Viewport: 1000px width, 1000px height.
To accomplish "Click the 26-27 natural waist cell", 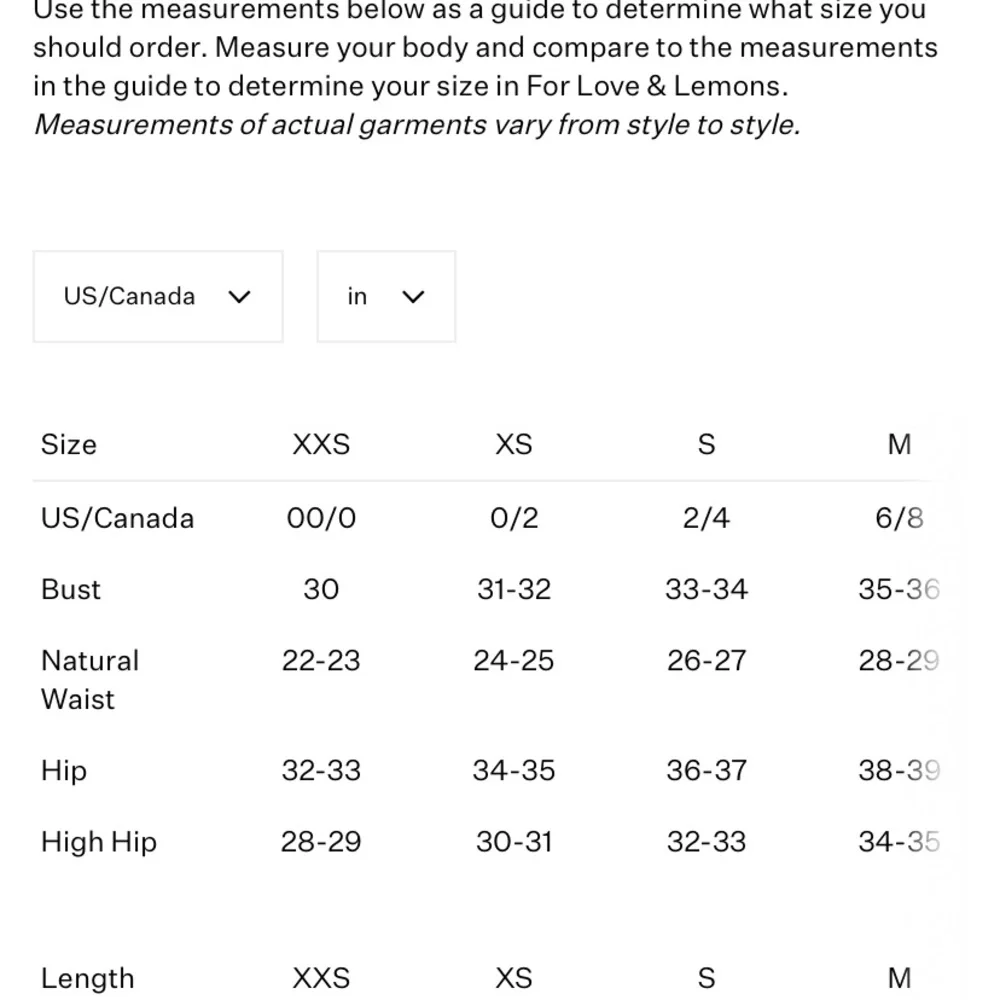I will point(706,661).
